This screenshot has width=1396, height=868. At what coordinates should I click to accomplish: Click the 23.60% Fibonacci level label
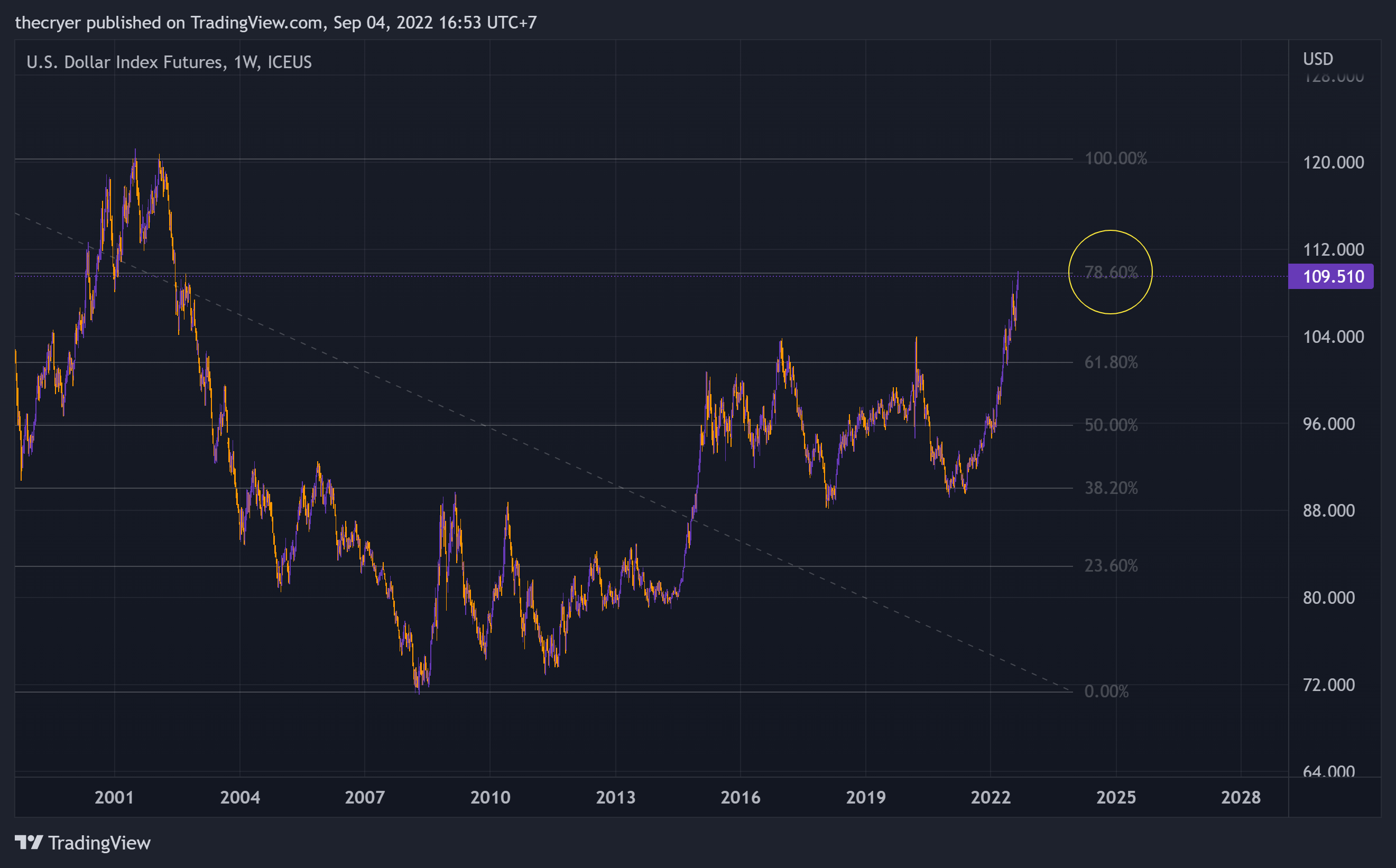coord(1111,565)
